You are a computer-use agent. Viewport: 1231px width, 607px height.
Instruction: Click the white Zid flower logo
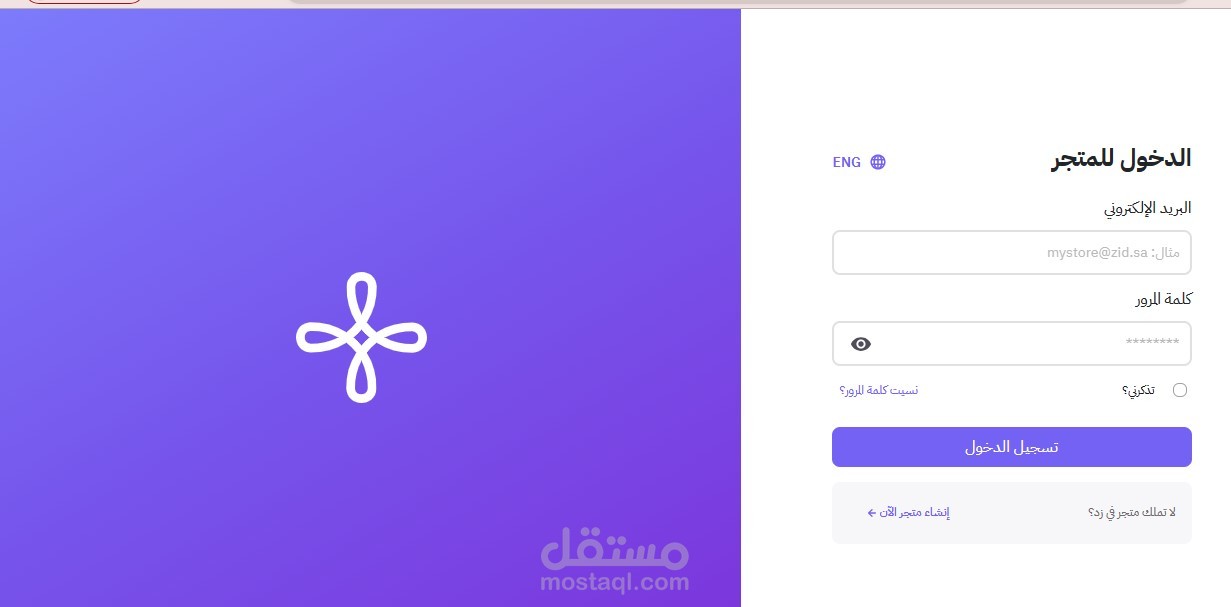click(x=362, y=338)
